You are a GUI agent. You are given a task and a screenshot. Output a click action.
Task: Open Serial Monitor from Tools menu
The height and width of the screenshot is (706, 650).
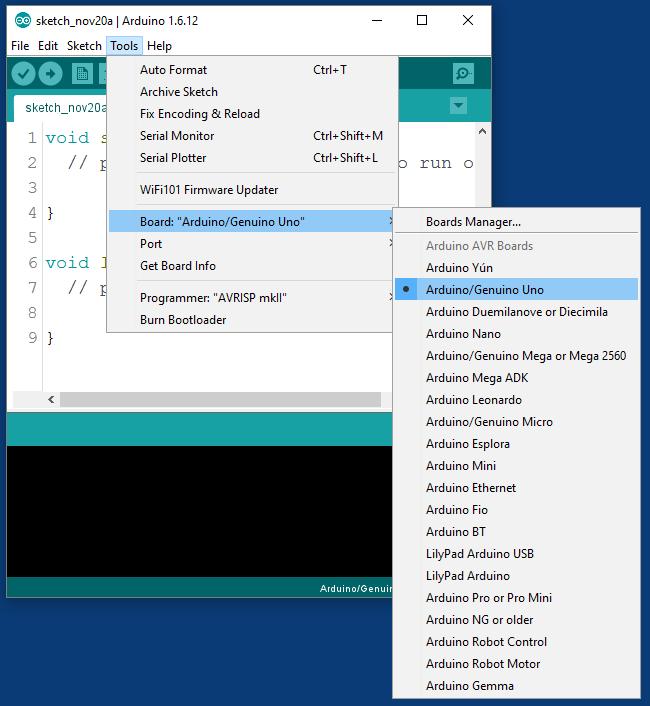[x=252, y=136]
